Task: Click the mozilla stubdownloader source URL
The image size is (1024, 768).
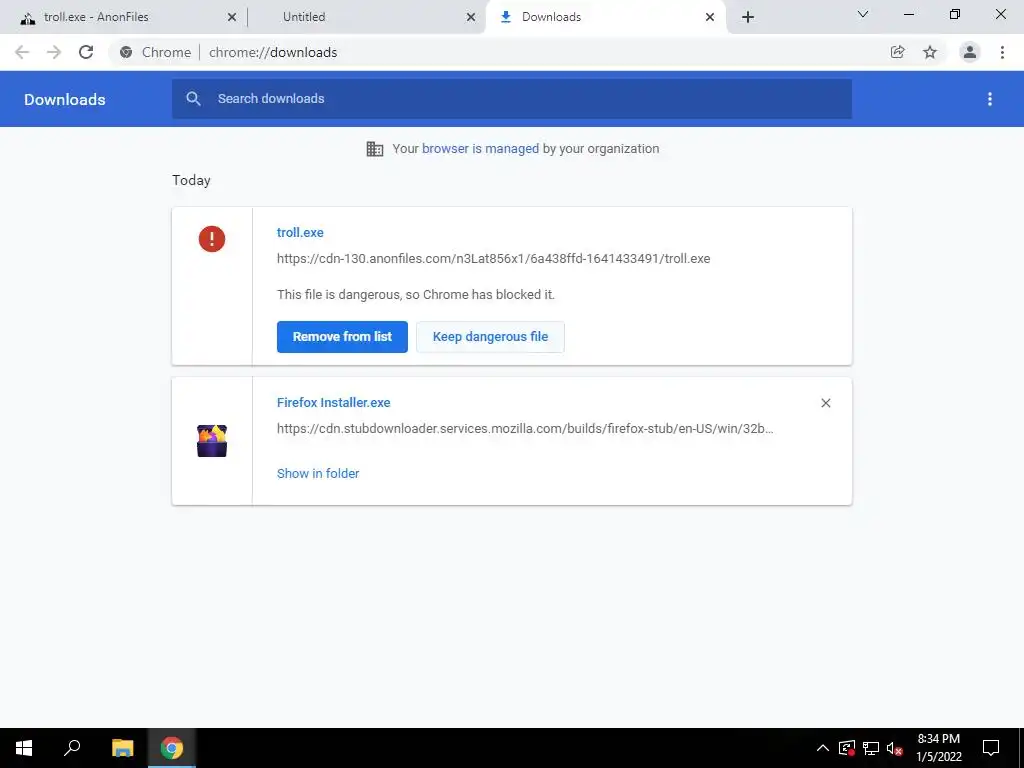Action: tap(525, 429)
